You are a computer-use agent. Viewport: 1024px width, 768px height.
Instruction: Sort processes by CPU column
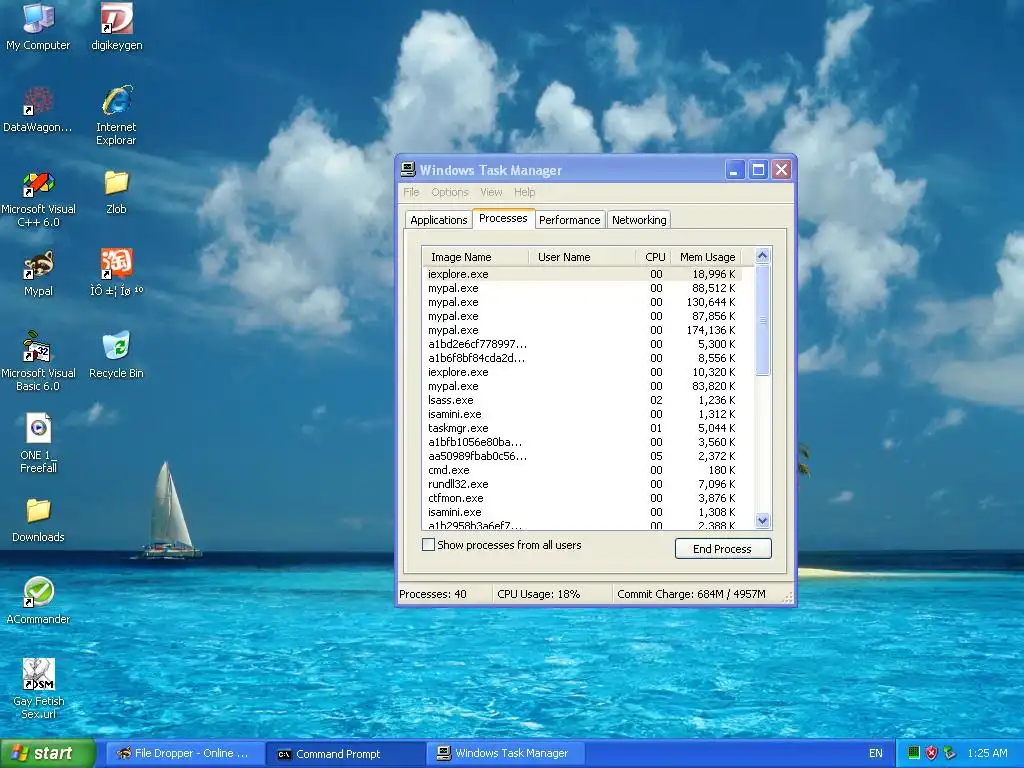coord(653,257)
